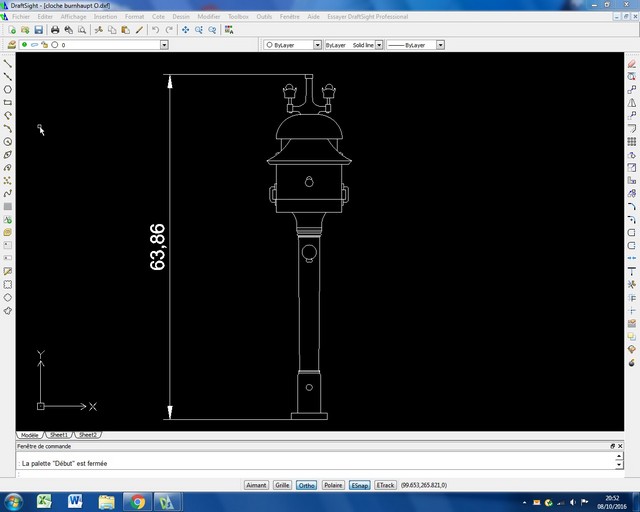The height and width of the screenshot is (512, 640).
Task: Switch to the Sheet1 tab
Action: (59, 435)
